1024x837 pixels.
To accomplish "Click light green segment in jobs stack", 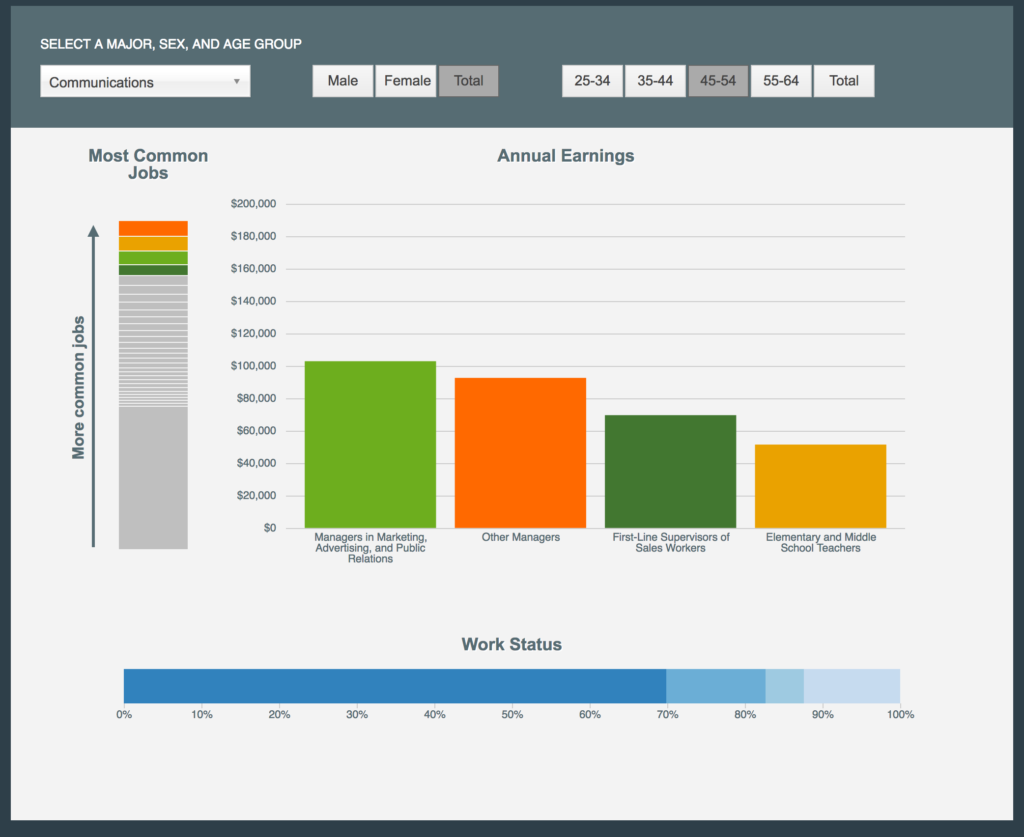I will (153, 258).
